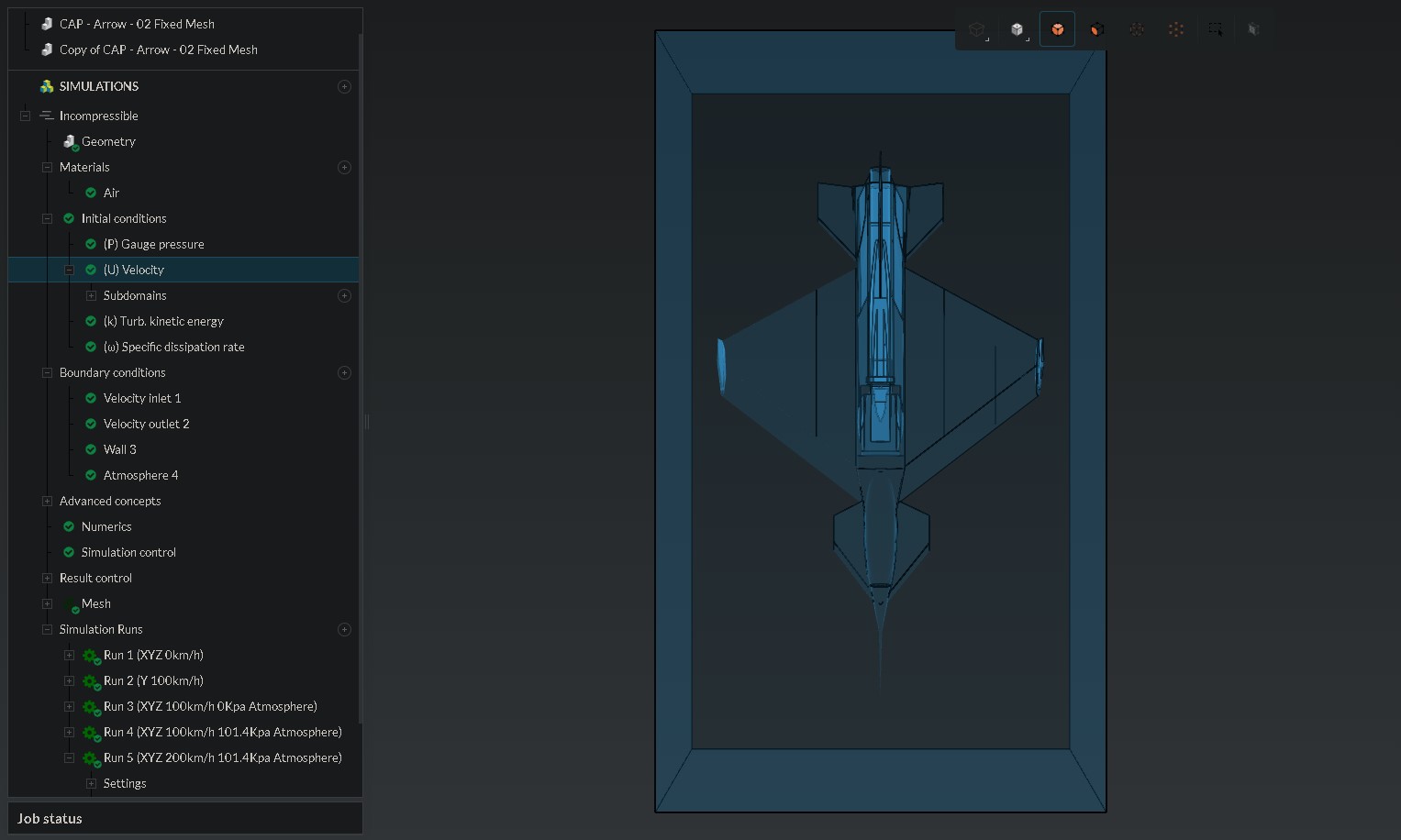Viewport: 1401px width, 840px height.
Task: Click the gear icon for Run 3
Action: coord(91,707)
